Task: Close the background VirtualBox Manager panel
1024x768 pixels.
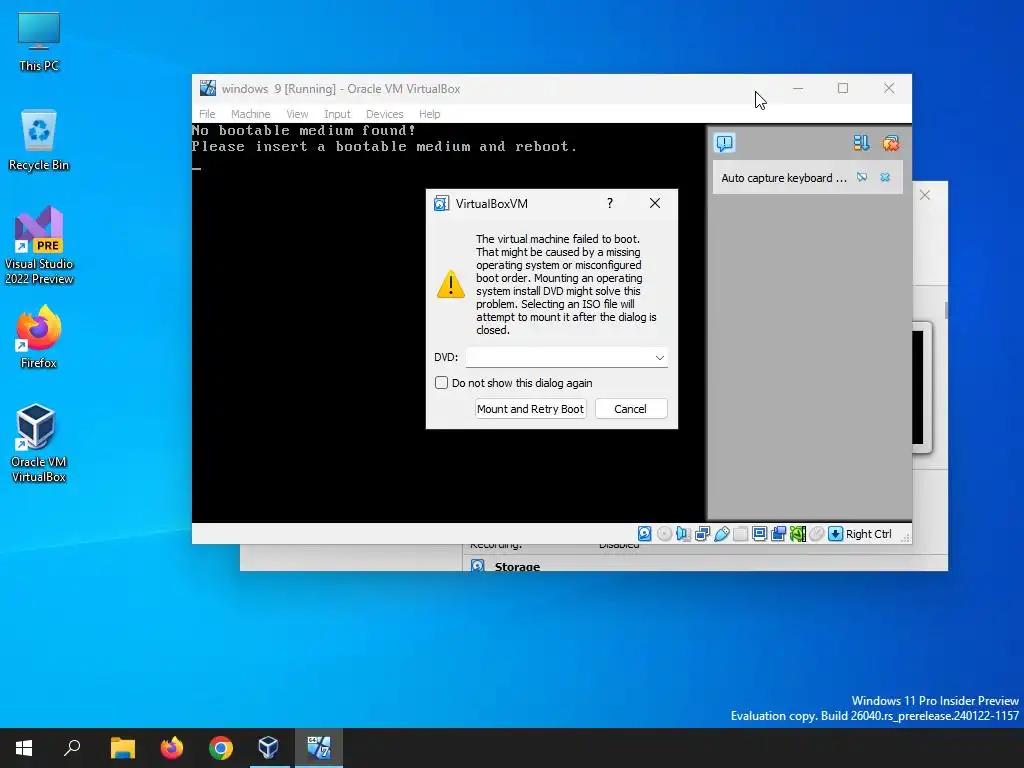Action: coord(925,195)
